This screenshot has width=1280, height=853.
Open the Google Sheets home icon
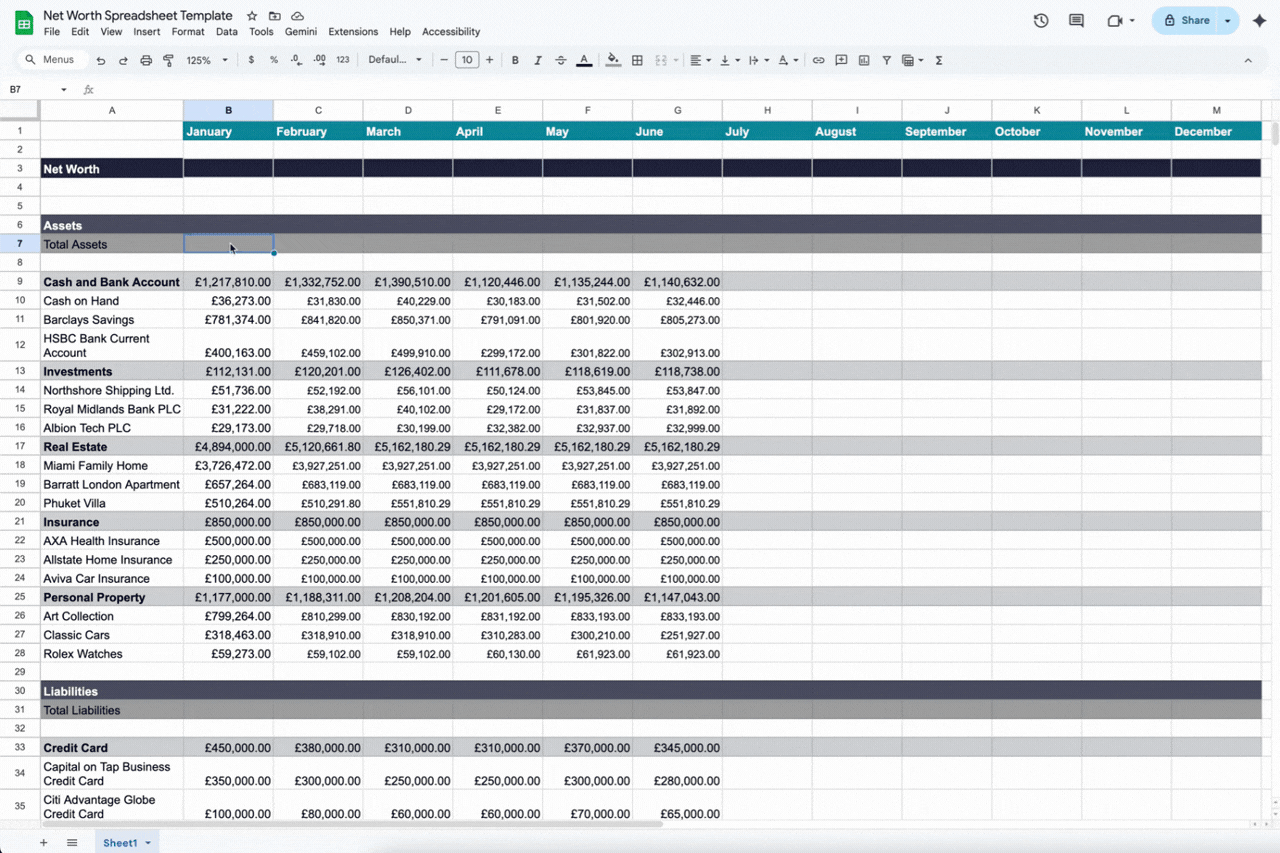click(24, 22)
